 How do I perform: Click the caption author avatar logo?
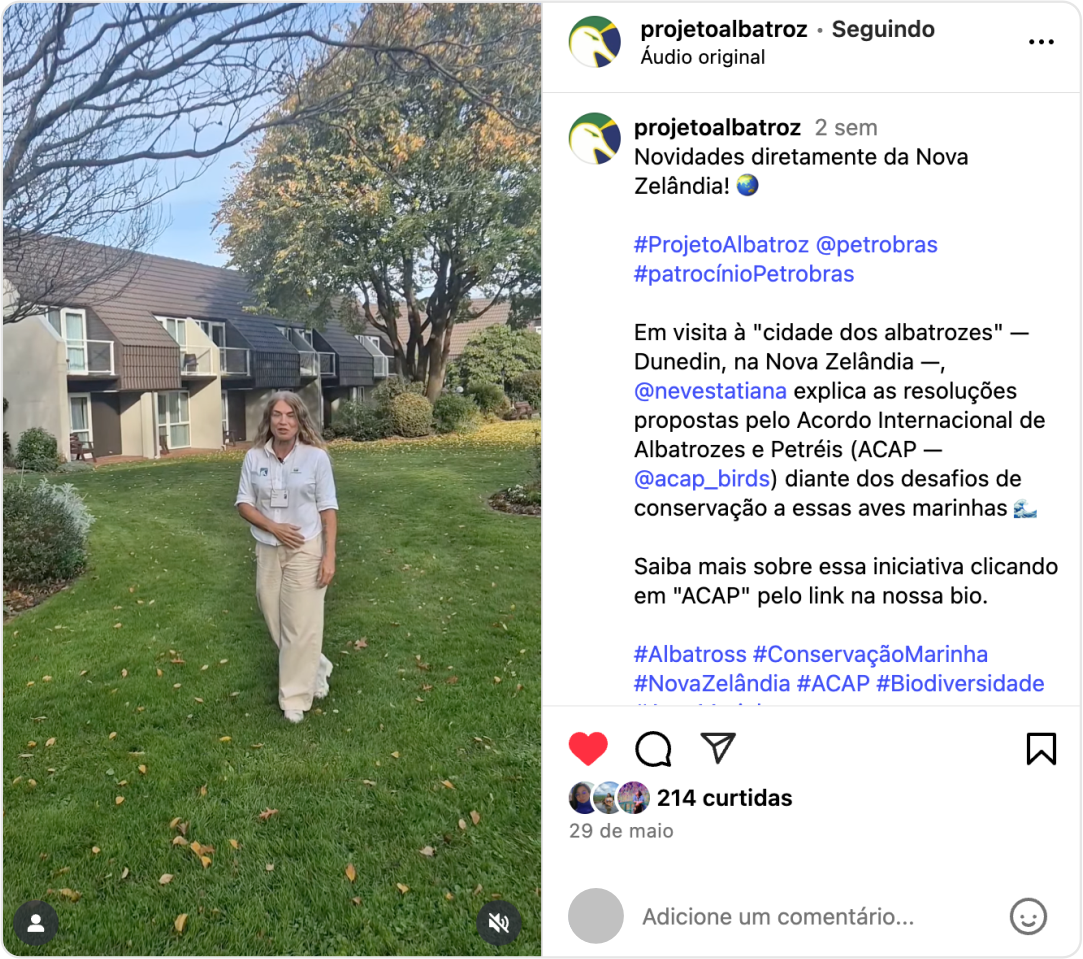(594, 139)
